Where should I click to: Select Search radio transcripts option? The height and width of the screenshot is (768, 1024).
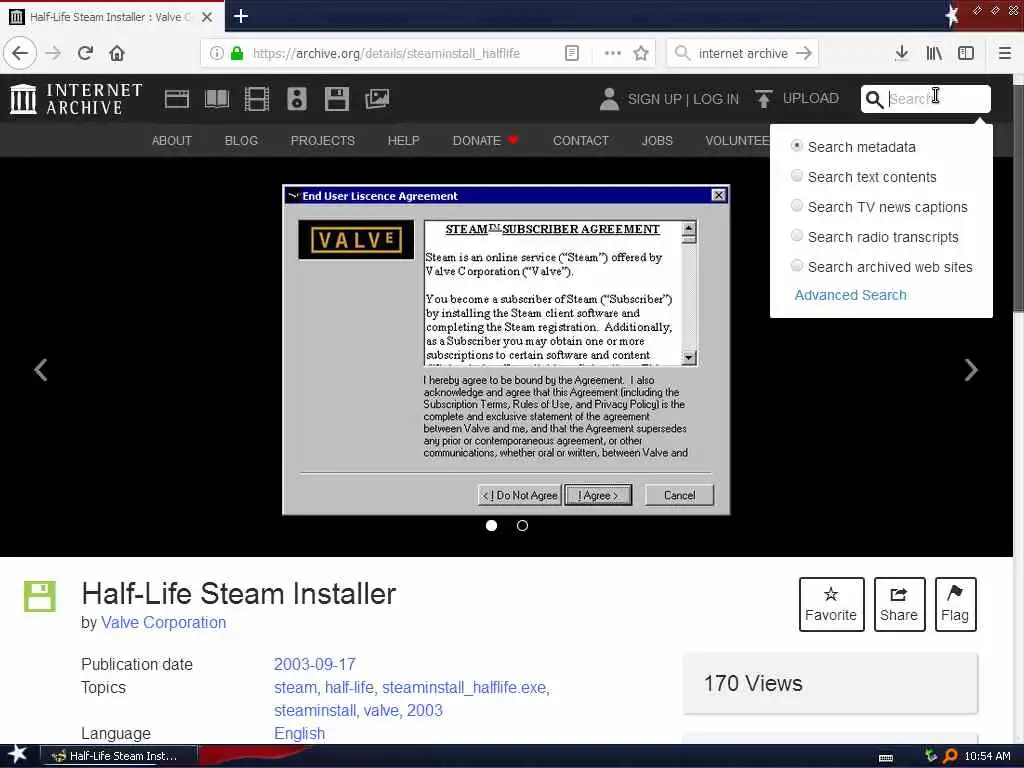[x=796, y=236]
